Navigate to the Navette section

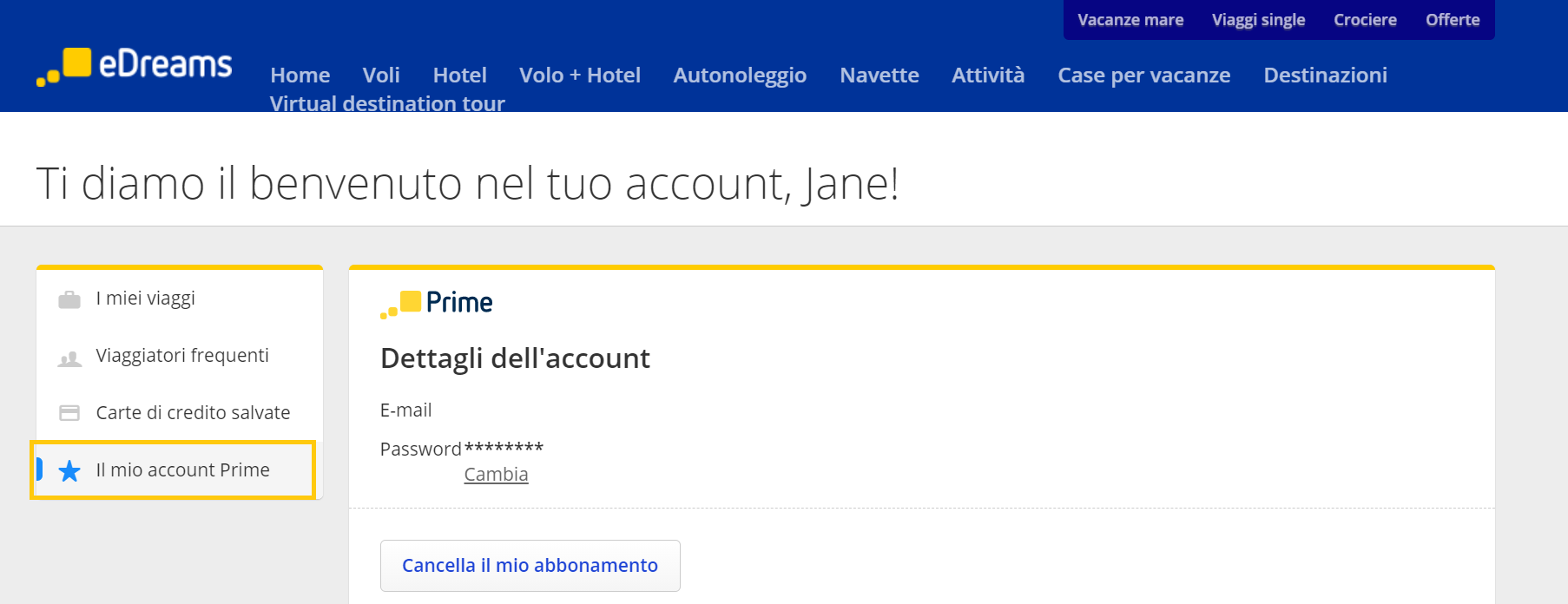[879, 75]
